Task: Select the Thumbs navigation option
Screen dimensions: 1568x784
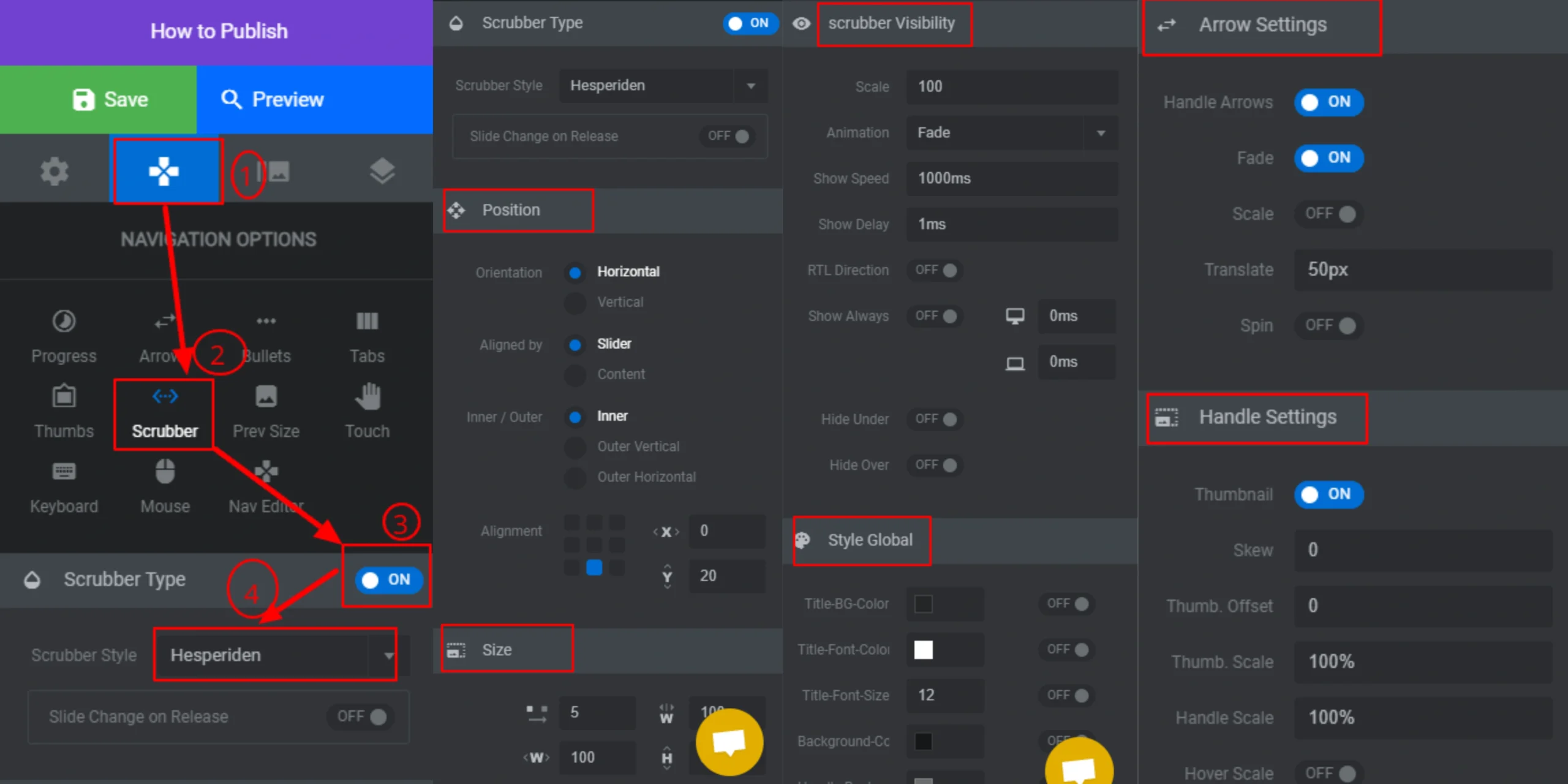Action: click(x=64, y=412)
